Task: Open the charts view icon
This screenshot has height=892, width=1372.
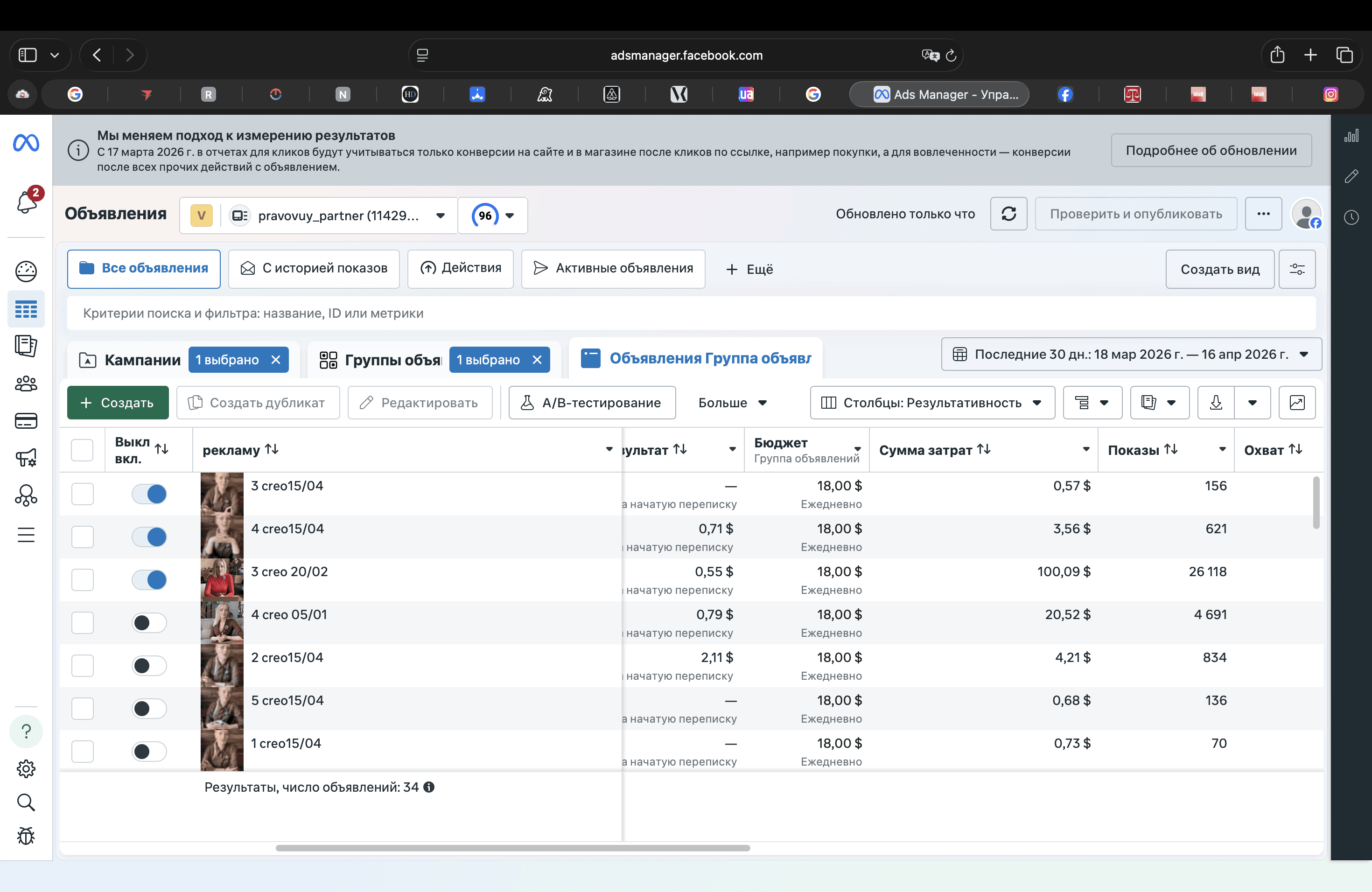Action: [x=1296, y=403]
